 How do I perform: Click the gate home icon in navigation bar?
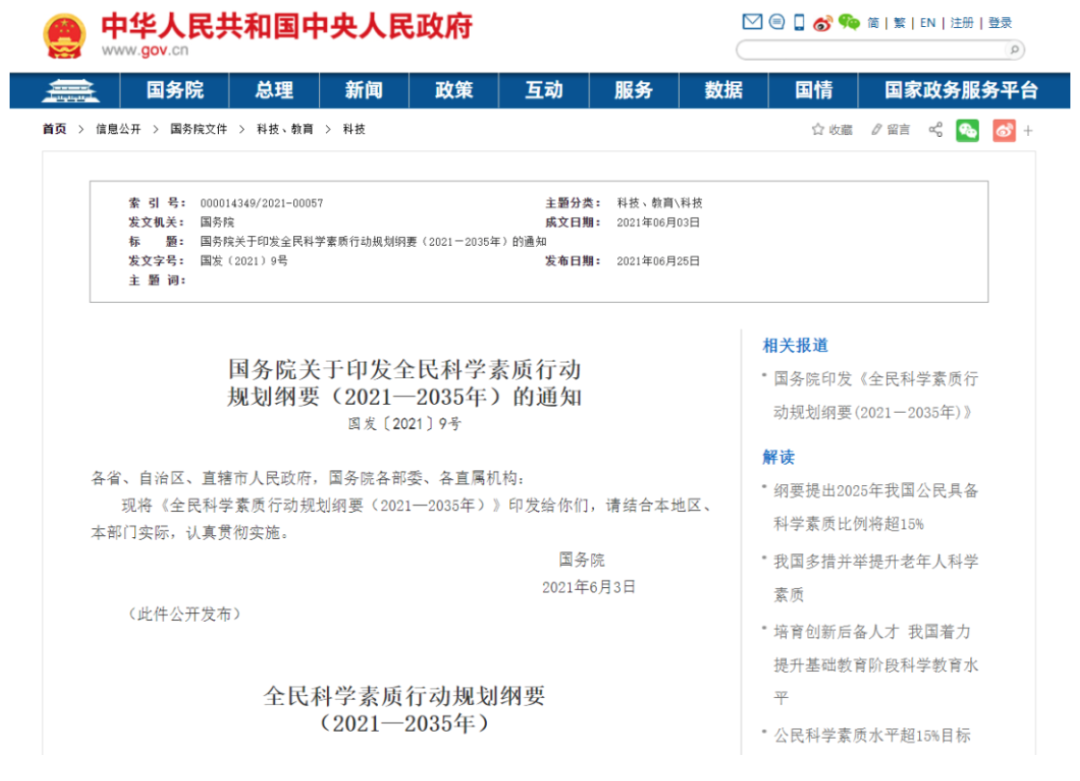tap(64, 90)
